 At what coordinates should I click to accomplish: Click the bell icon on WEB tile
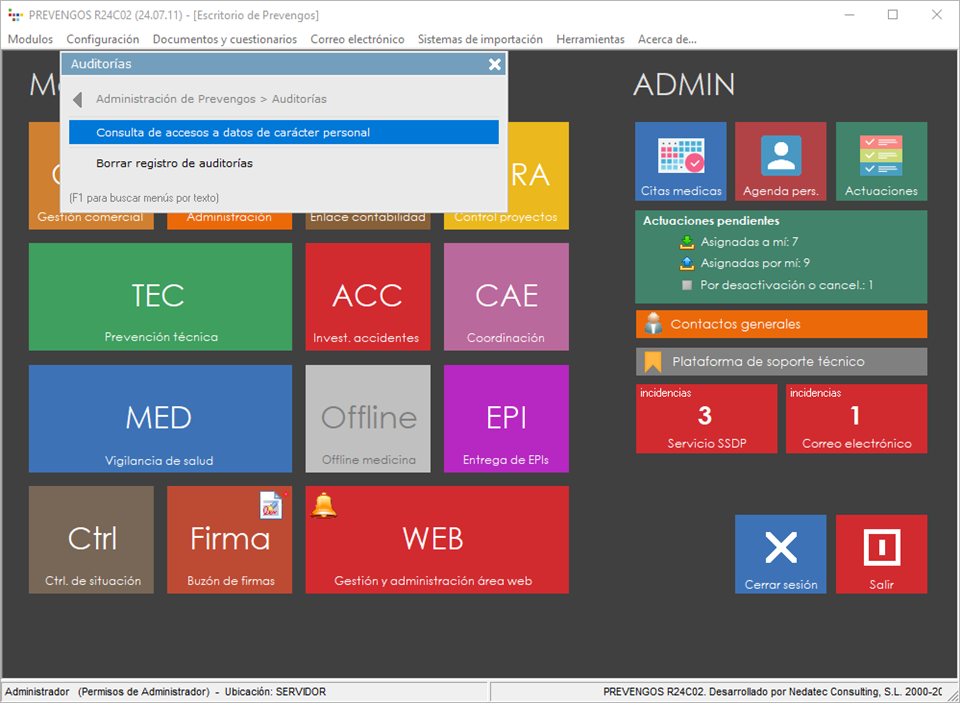pos(324,506)
